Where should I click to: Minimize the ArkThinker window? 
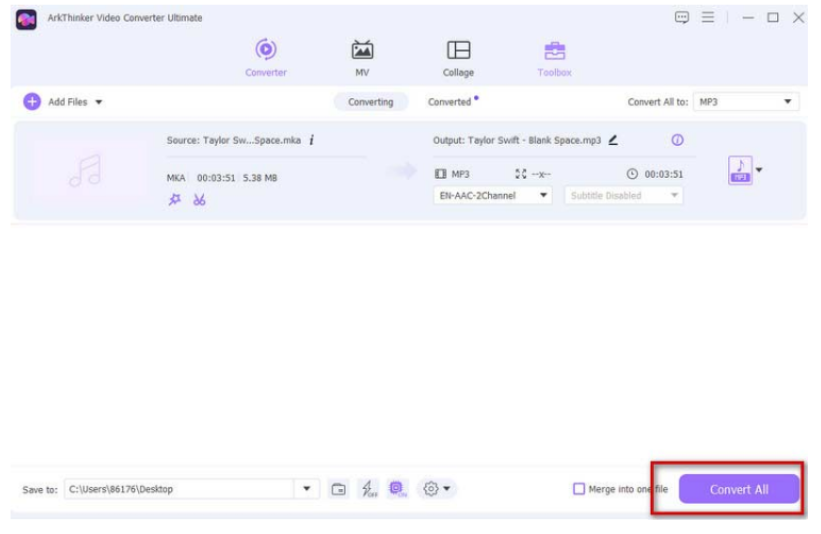748,18
